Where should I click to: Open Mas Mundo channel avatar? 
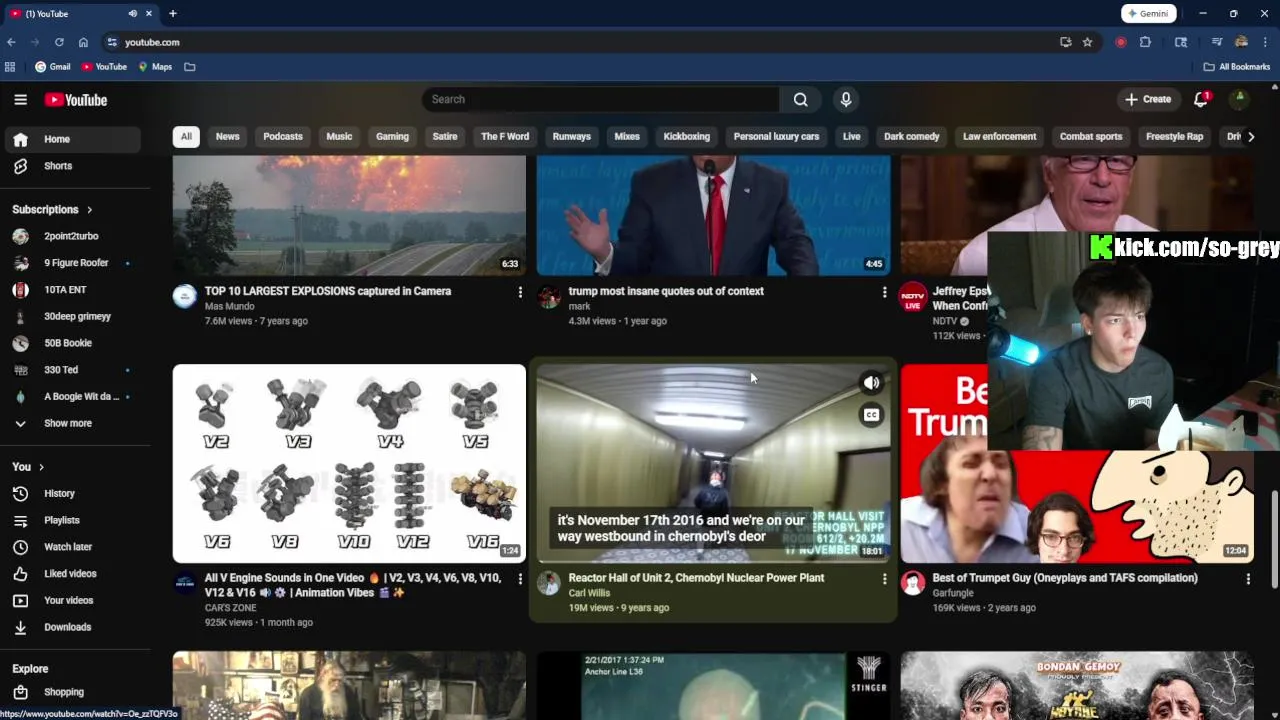click(x=185, y=296)
